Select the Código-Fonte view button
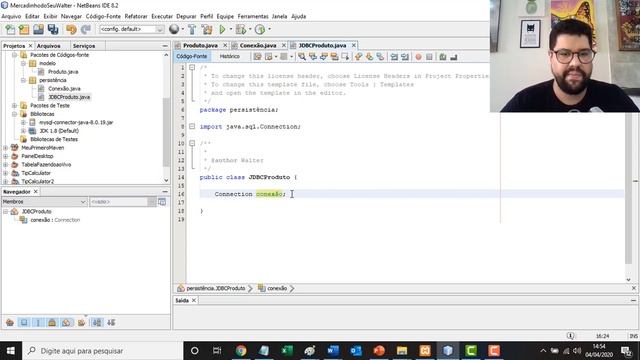This screenshot has height=360, width=640. click(192, 56)
